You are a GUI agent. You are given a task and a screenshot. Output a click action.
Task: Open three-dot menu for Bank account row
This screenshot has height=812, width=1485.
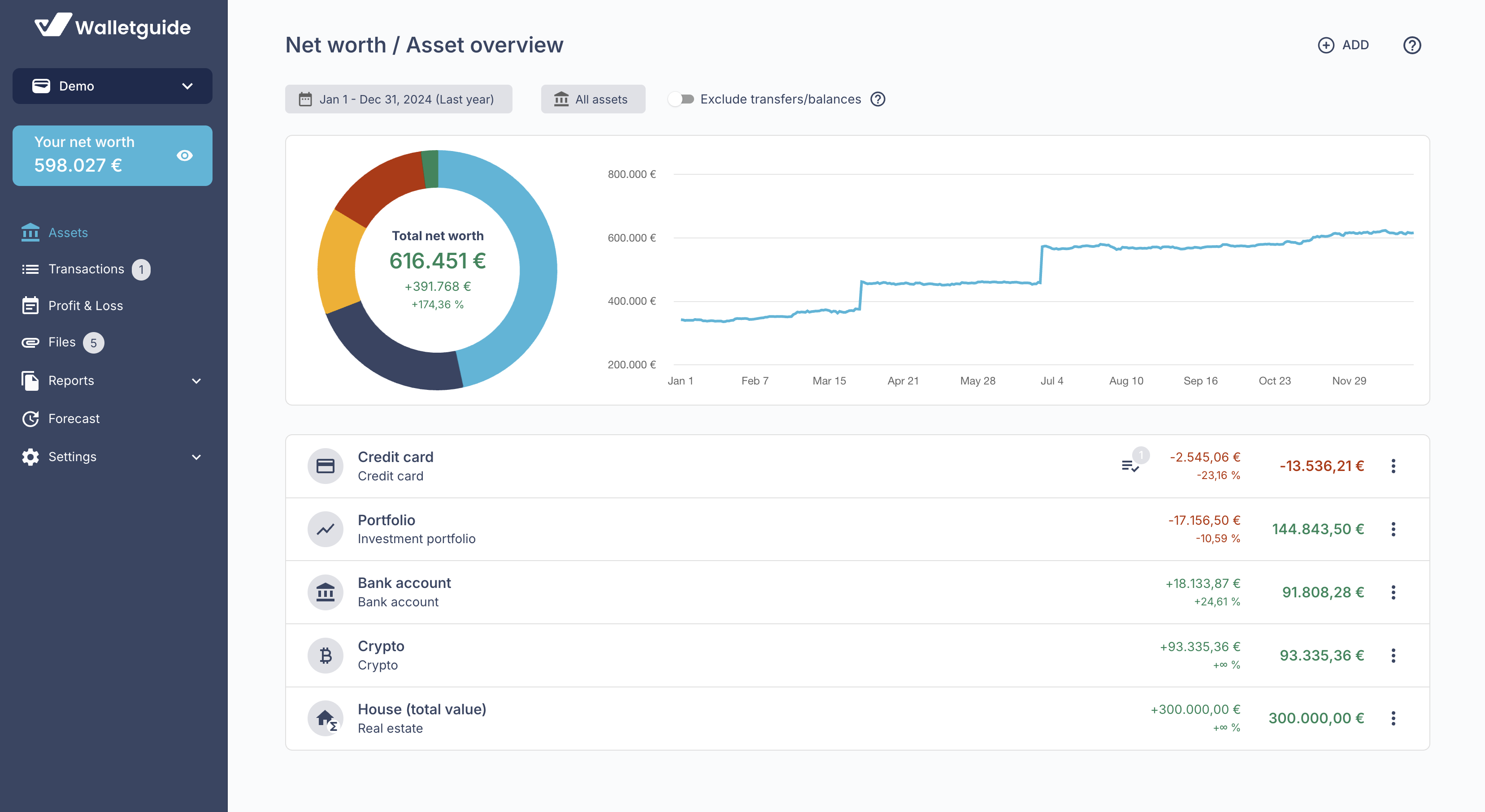pos(1393,592)
